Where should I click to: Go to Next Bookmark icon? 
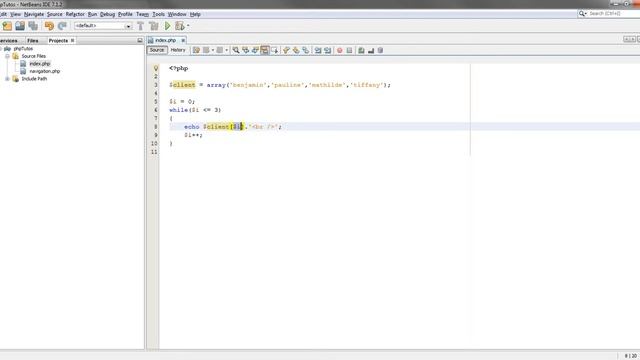tap(296, 50)
